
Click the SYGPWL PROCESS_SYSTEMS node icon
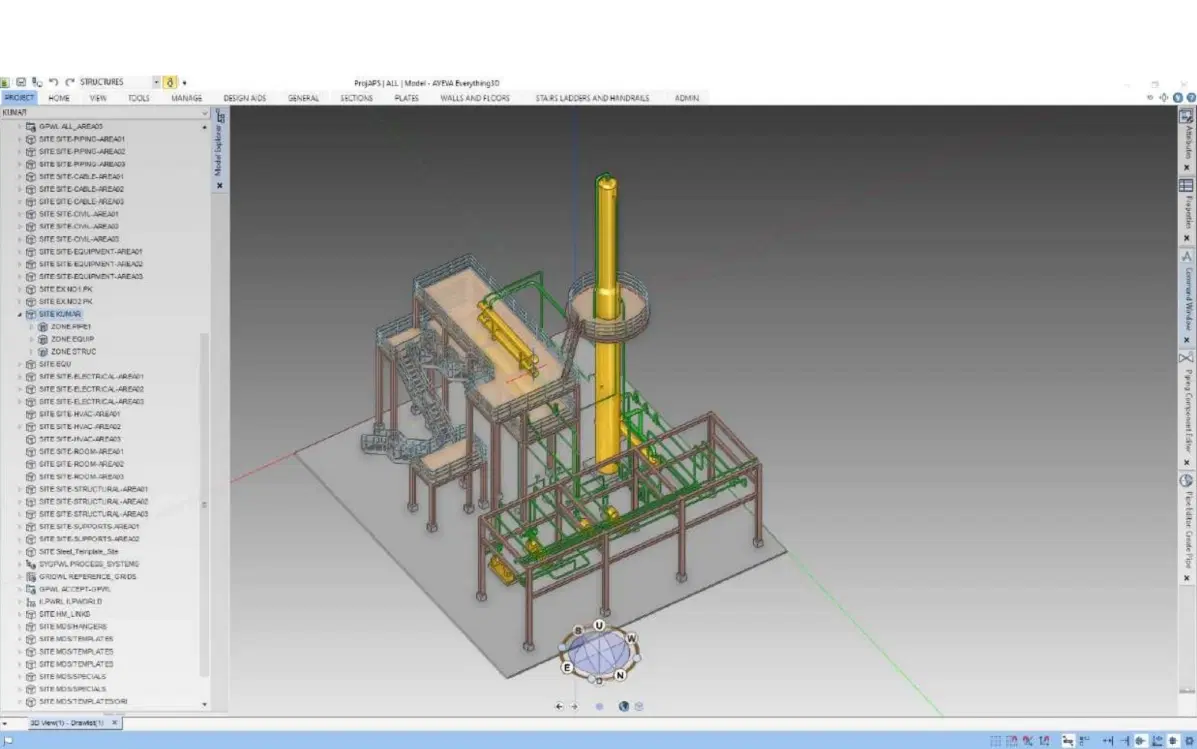31,564
